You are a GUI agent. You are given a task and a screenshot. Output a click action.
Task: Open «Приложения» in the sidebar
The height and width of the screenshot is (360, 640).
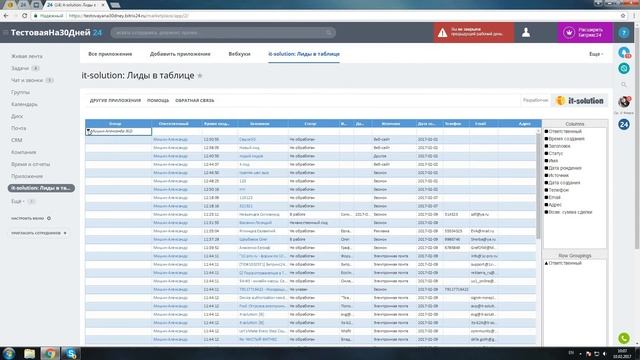pos(27,176)
